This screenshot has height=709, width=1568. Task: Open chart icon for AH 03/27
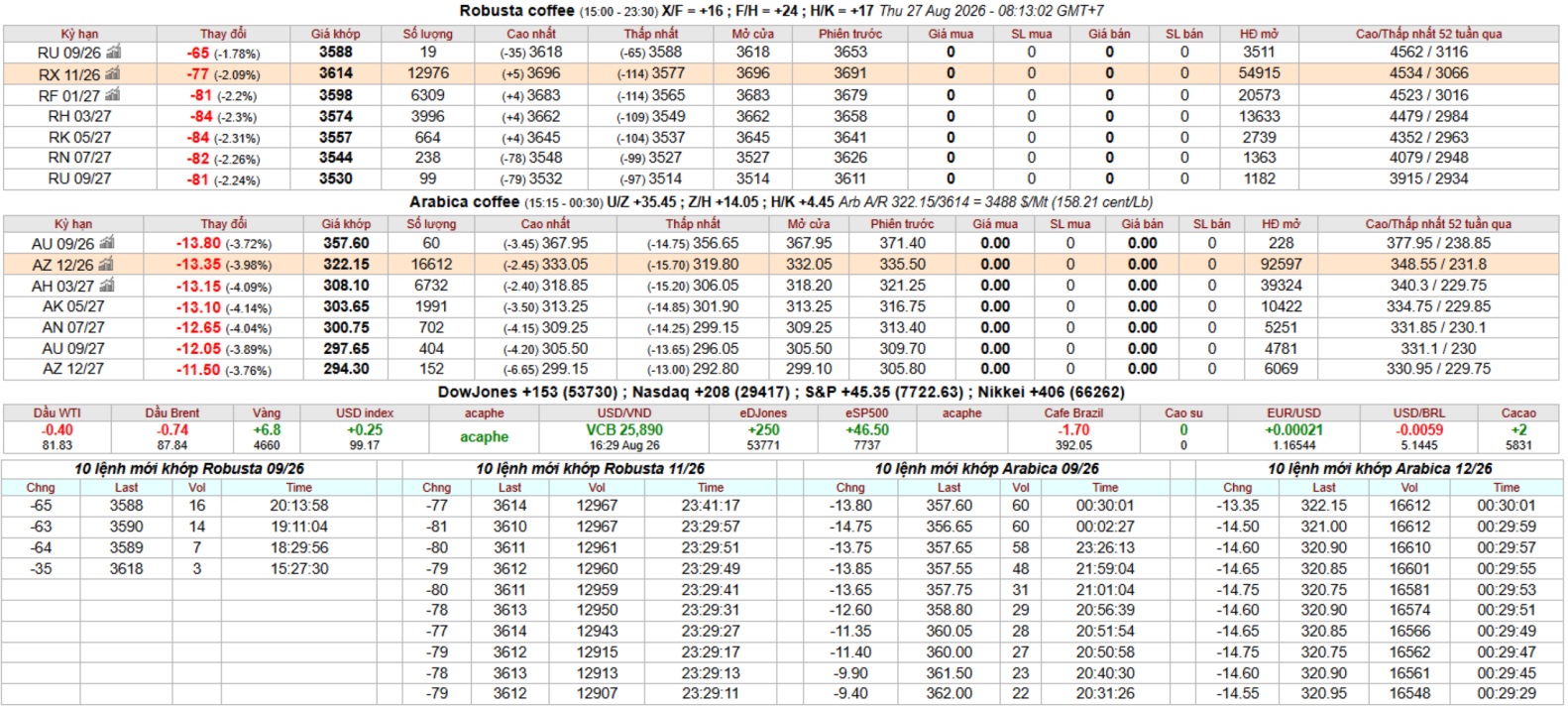(107, 286)
